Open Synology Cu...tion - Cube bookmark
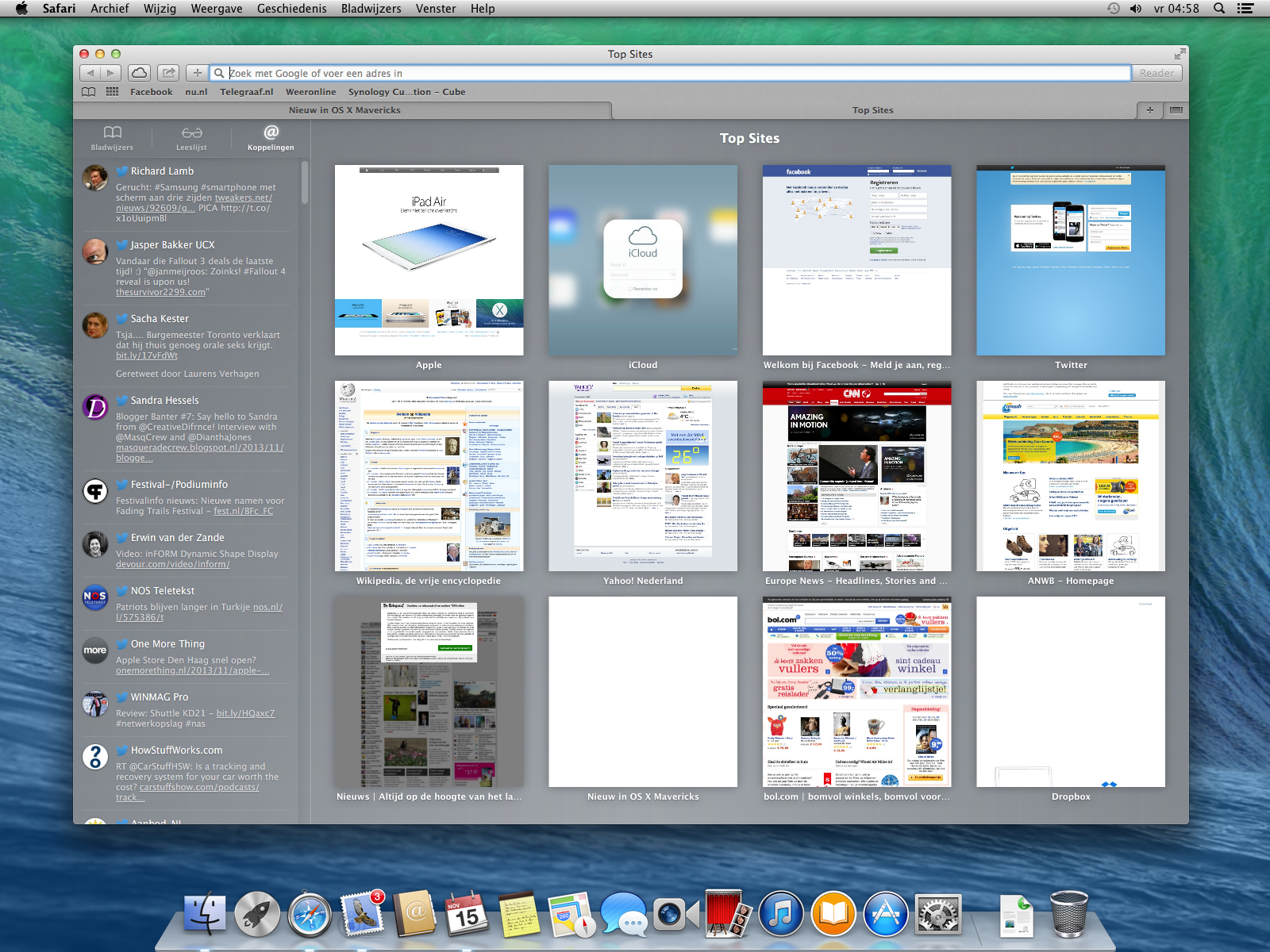Viewport: 1270px width, 952px height. (406, 92)
